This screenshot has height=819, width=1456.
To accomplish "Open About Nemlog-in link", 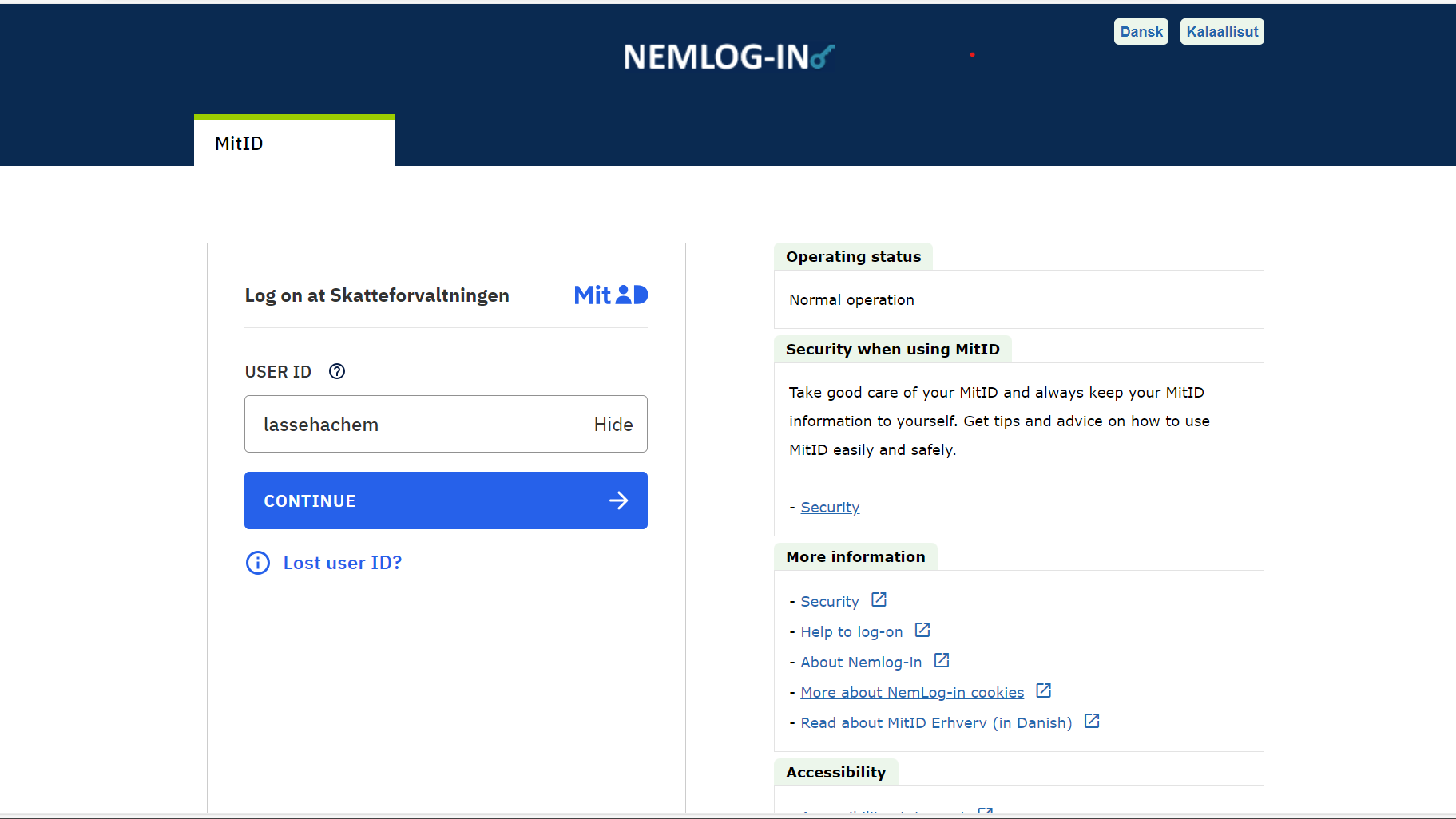I will (861, 663).
